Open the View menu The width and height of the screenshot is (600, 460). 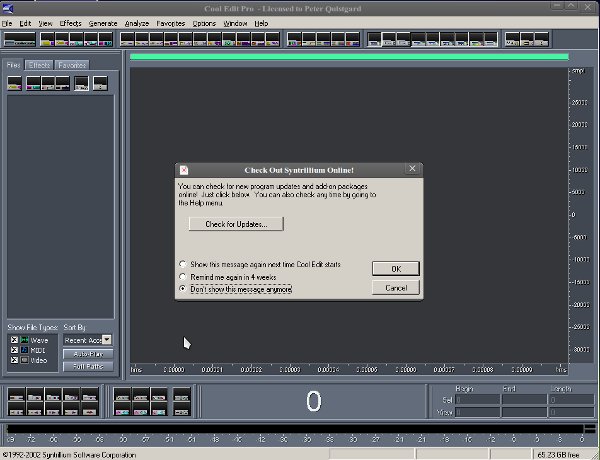pyautogui.click(x=45, y=23)
